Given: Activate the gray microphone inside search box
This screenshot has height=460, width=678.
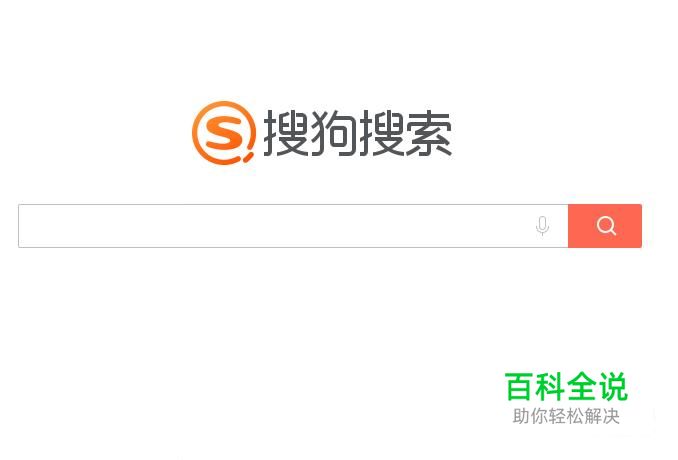Looking at the screenshot, I should (x=542, y=226).
